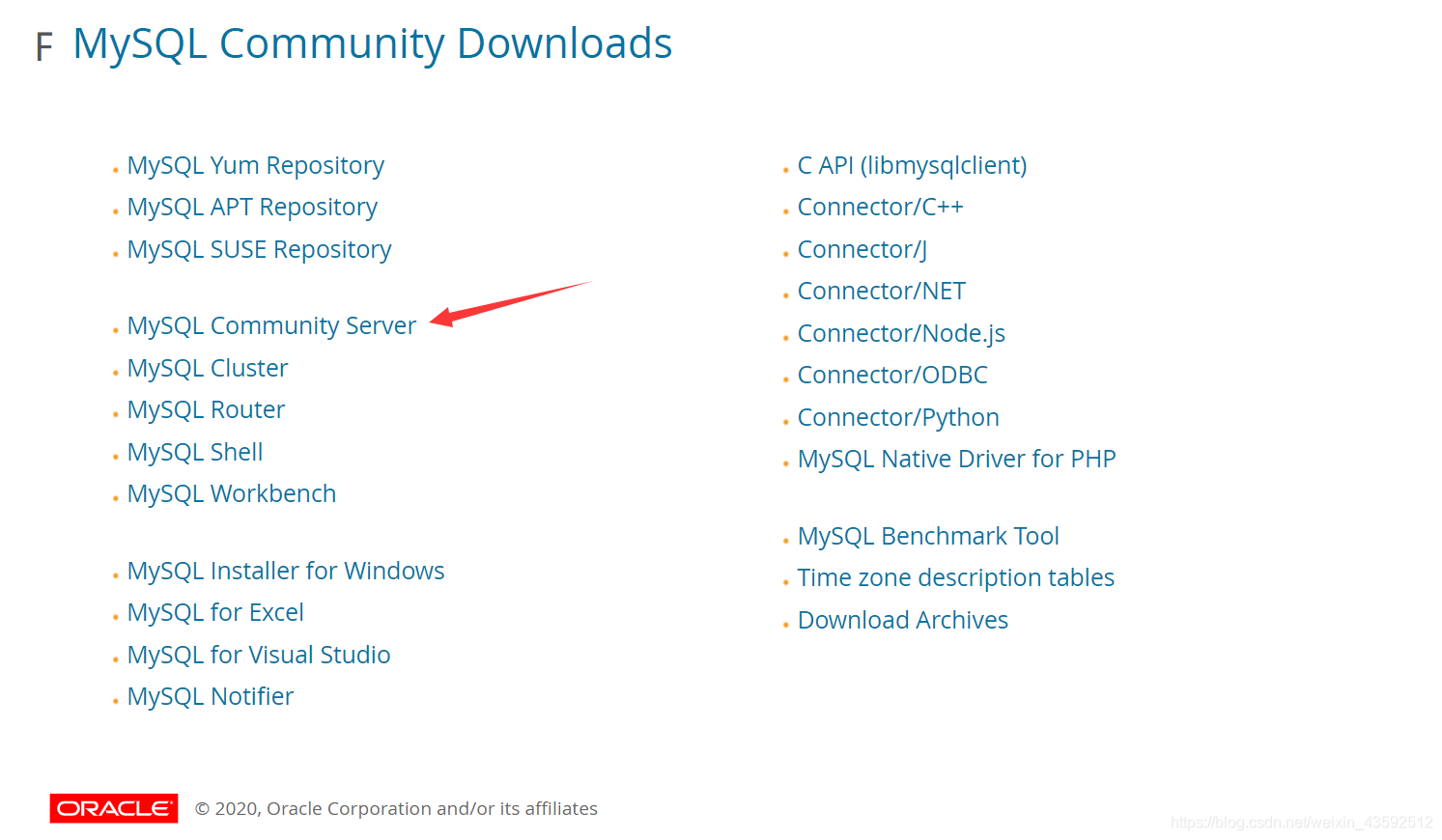Open MySQL Installer for Windows
The width and height of the screenshot is (1442, 840).
coord(286,572)
